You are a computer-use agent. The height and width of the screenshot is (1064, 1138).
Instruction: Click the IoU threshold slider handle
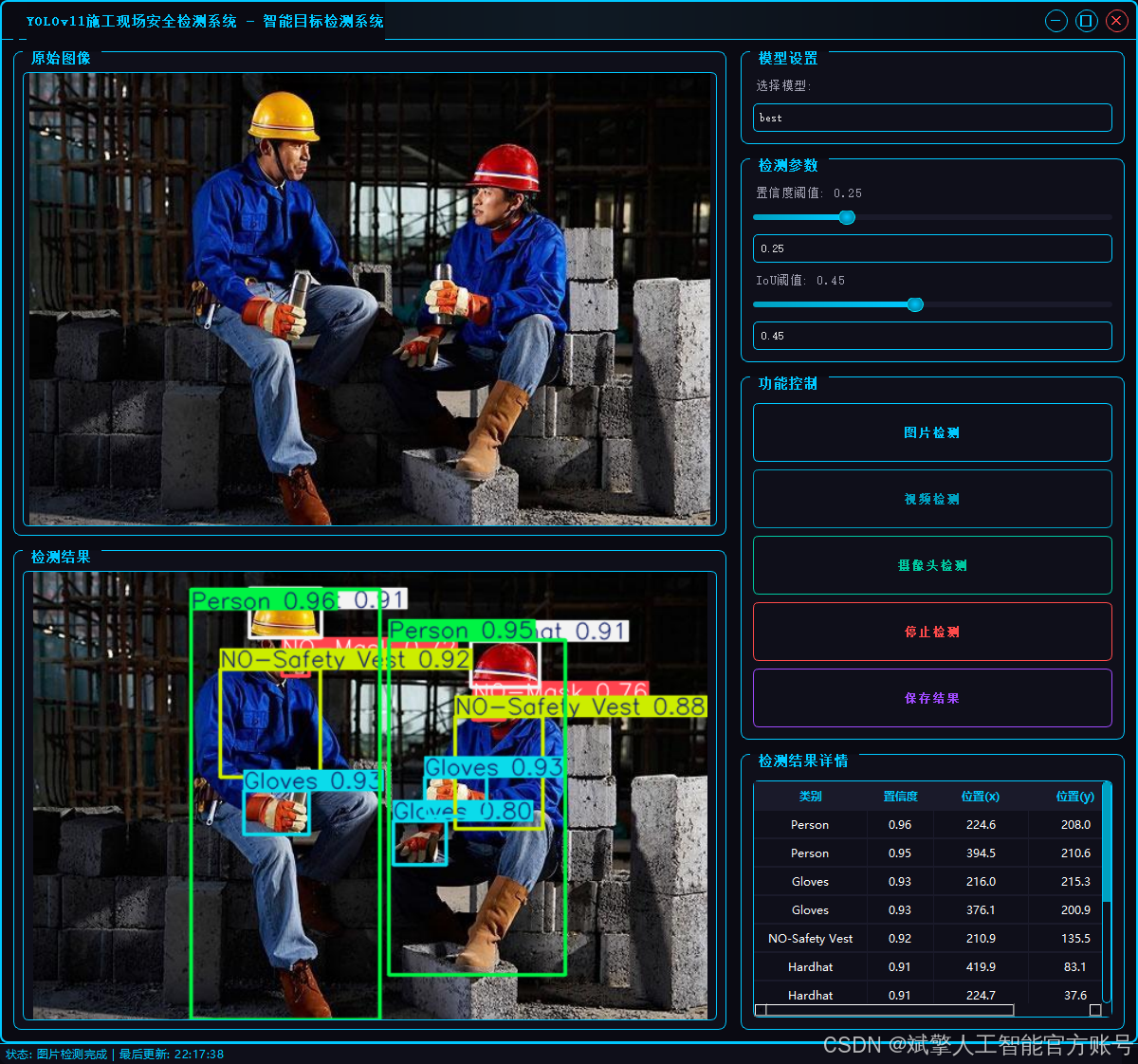click(915, 304)
